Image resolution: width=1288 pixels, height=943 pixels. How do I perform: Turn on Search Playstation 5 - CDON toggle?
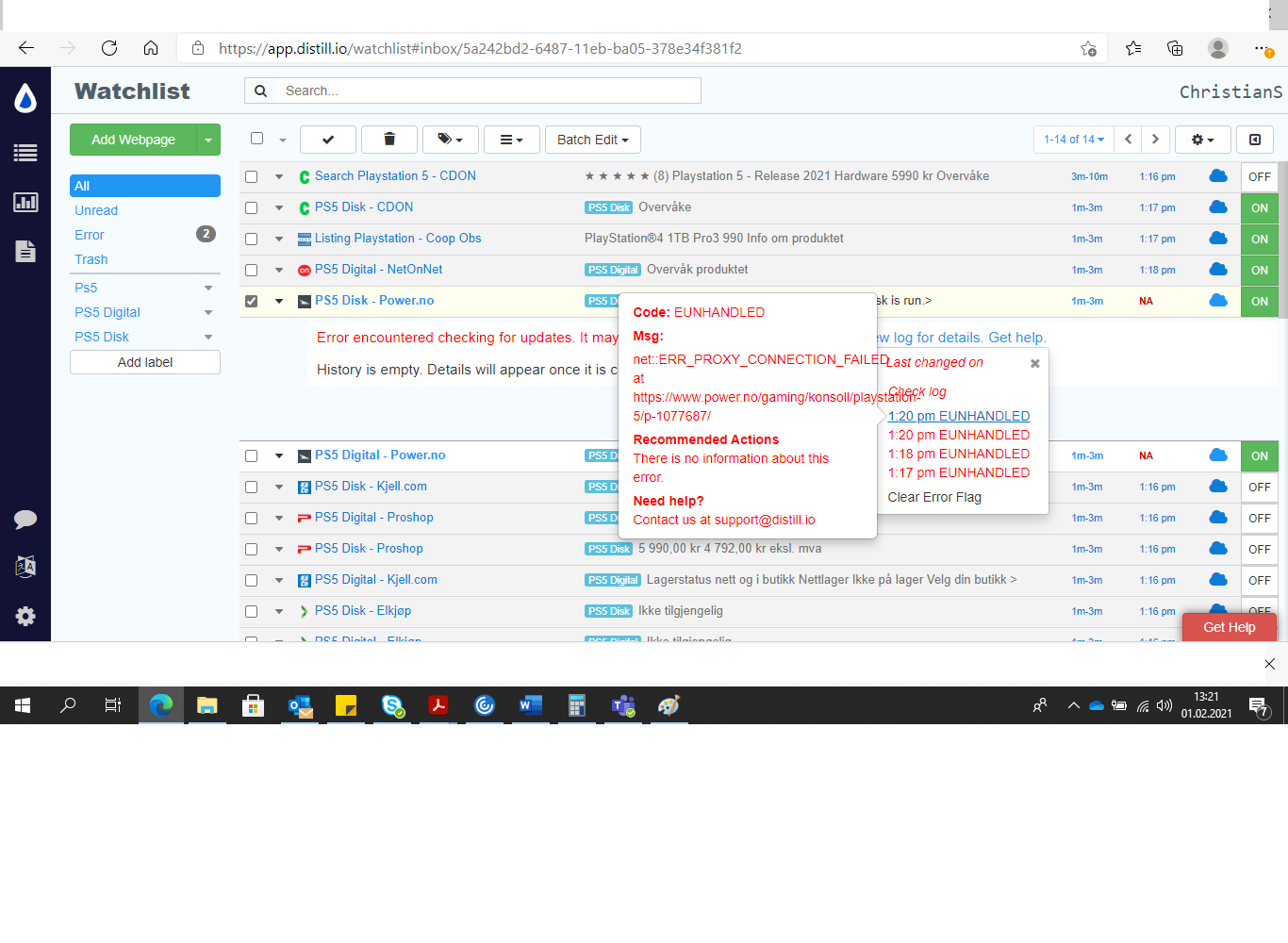click(1260, 176)
